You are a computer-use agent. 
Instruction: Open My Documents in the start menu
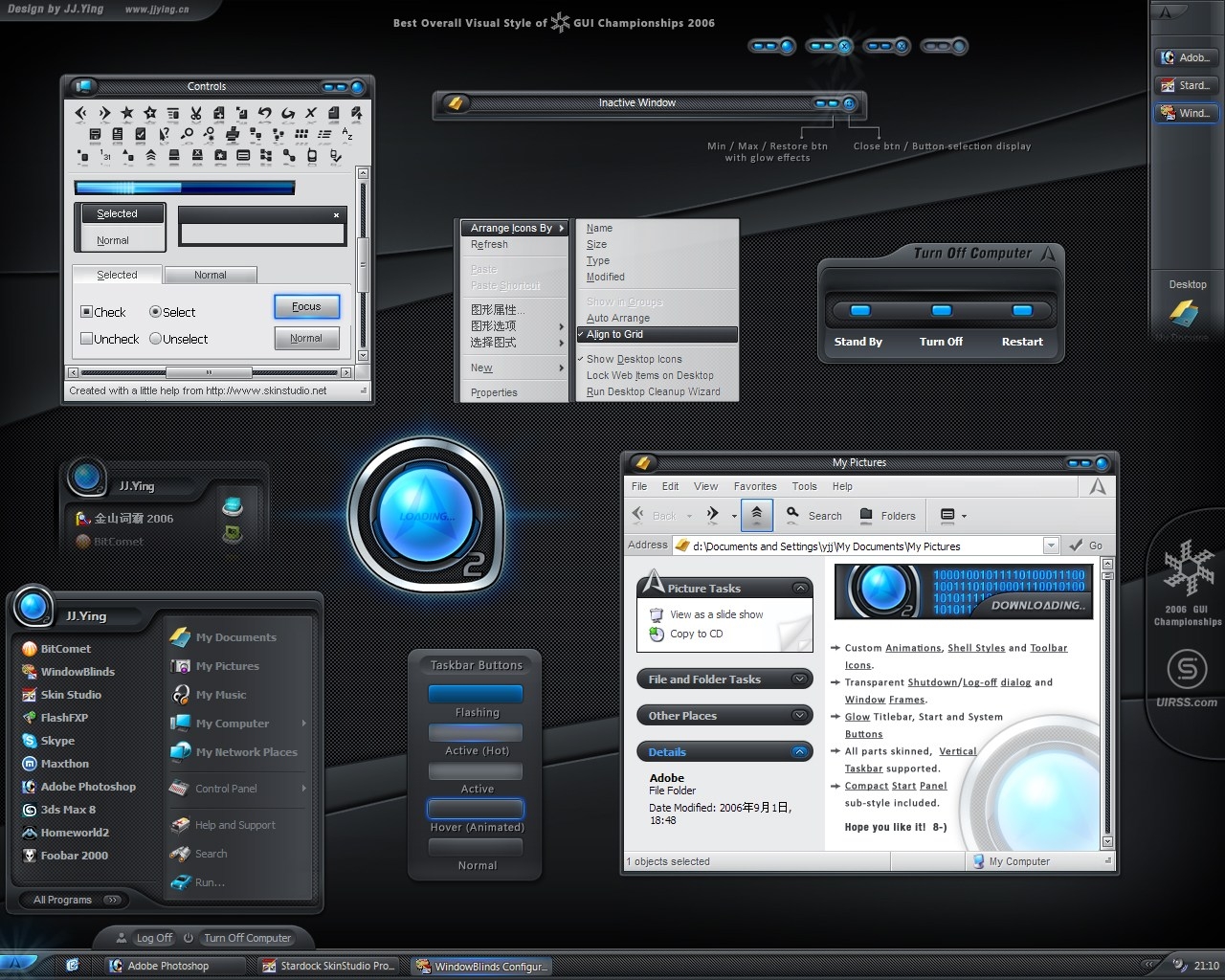[223, 637]
